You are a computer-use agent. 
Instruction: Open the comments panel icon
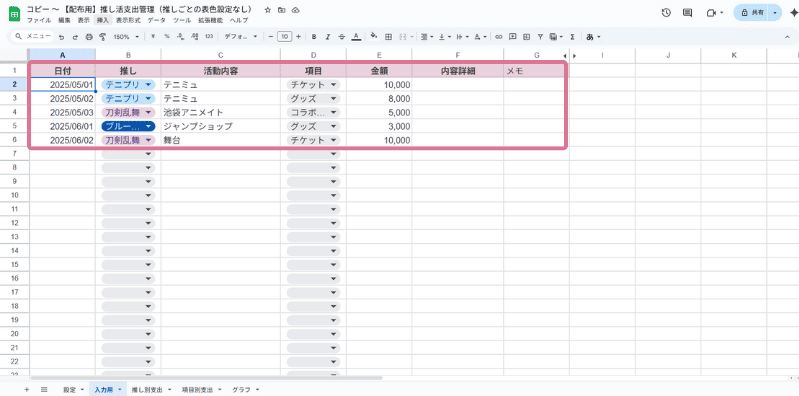(687, 13)
